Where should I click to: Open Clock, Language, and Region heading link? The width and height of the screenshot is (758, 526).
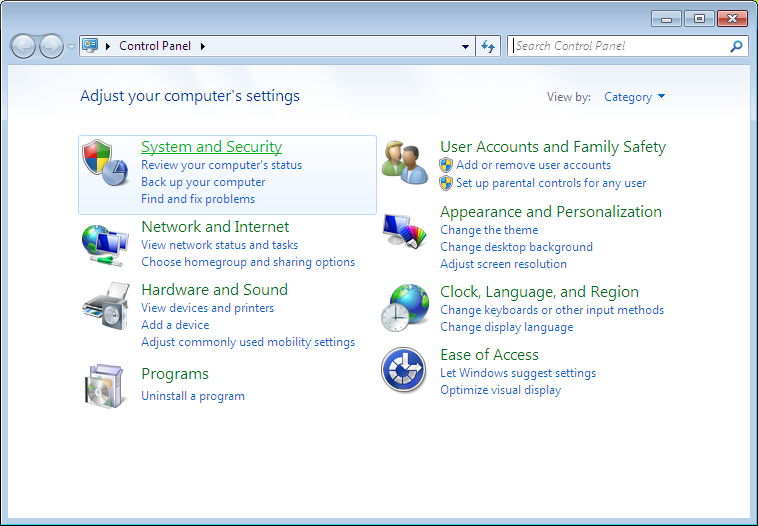[x=539, y=292]
